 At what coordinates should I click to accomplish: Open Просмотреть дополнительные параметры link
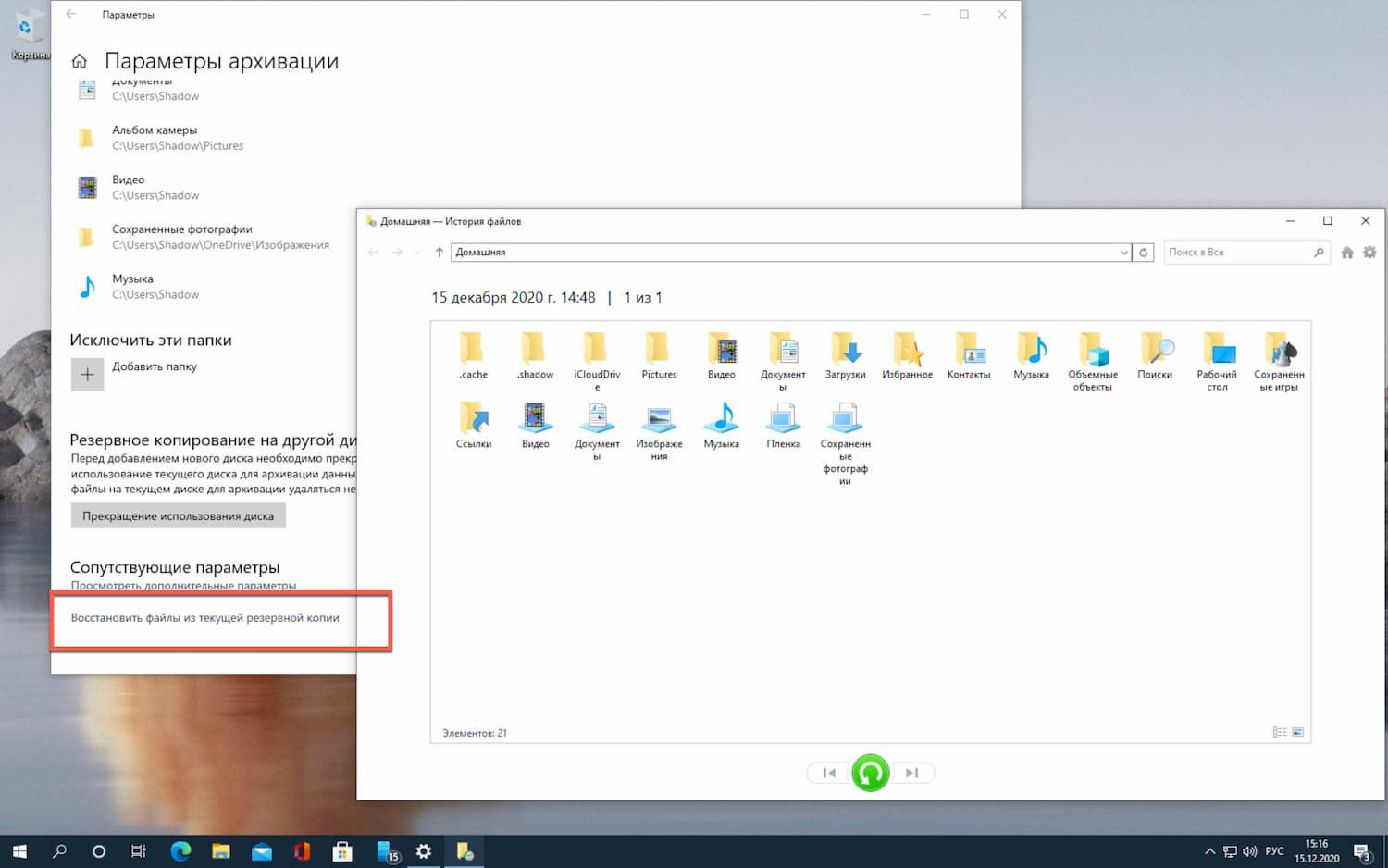click(183, 586)
